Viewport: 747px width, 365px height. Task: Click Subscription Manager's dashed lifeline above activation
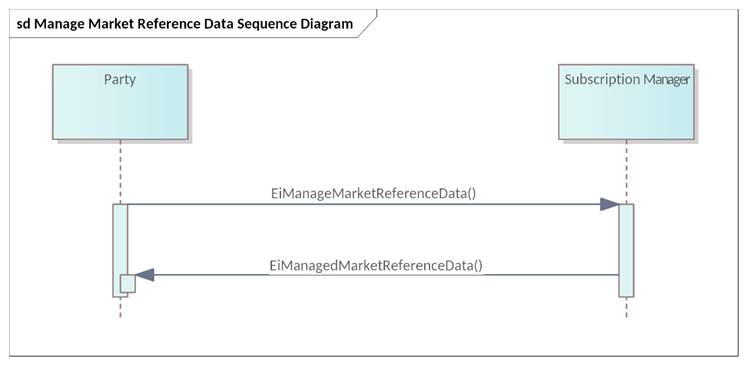(626, 172)
